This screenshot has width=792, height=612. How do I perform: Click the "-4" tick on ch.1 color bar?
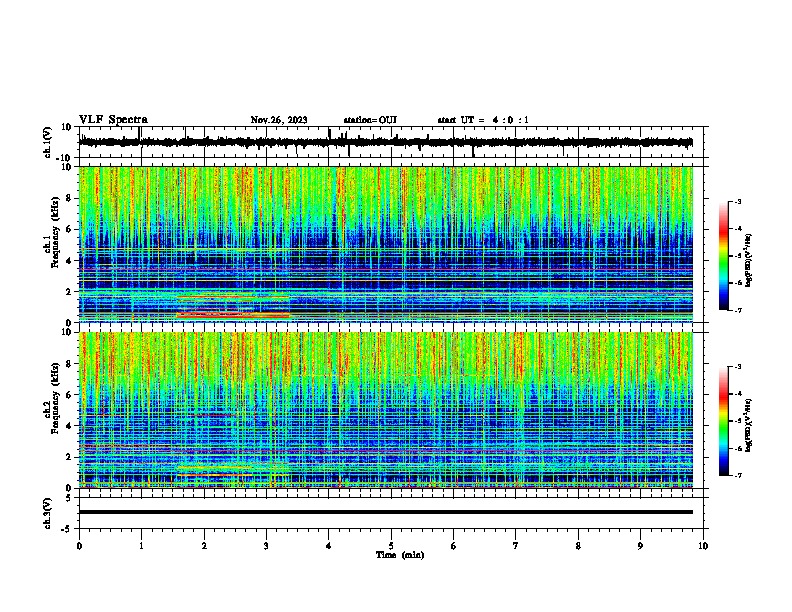click(737, 229)
